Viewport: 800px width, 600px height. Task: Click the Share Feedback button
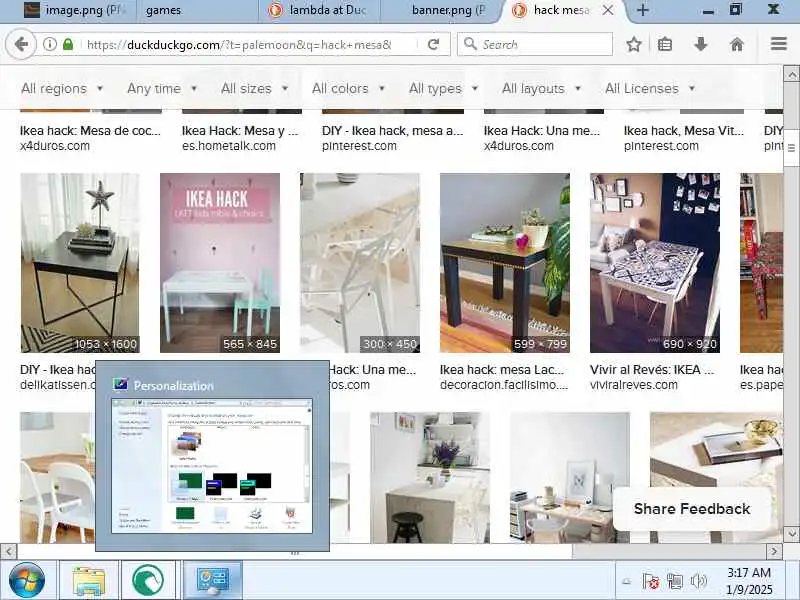click(x=692, y=509)
